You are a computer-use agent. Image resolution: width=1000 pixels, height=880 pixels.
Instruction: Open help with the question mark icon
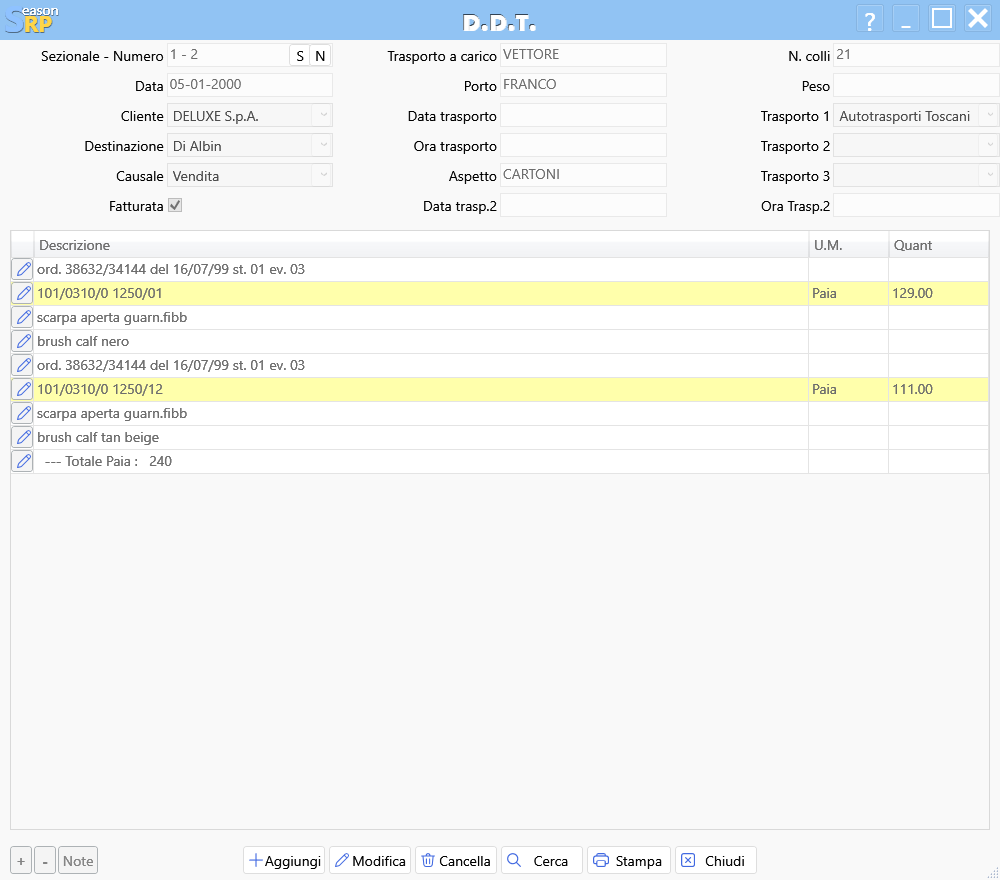(870, 19)
